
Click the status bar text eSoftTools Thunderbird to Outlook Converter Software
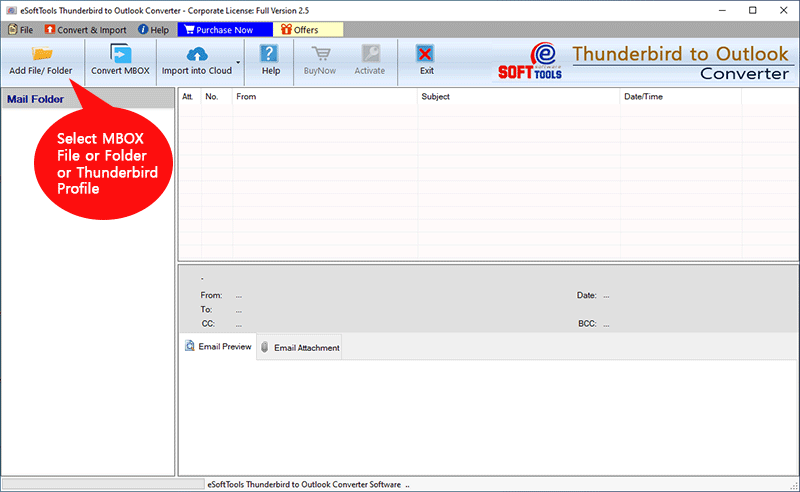coord(304,484)
